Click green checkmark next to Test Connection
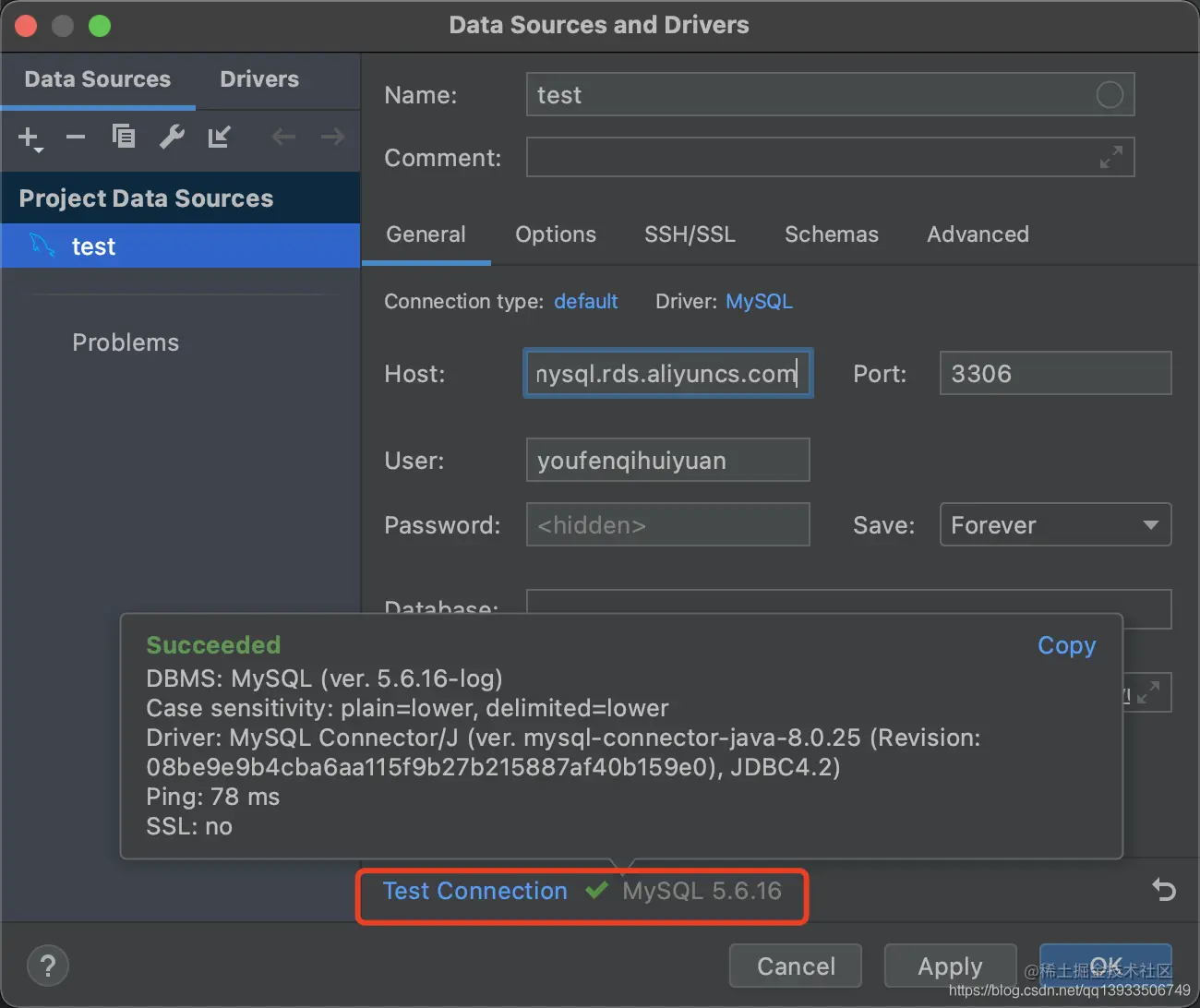This screenshot has height=1008, width=1200. 596,890
